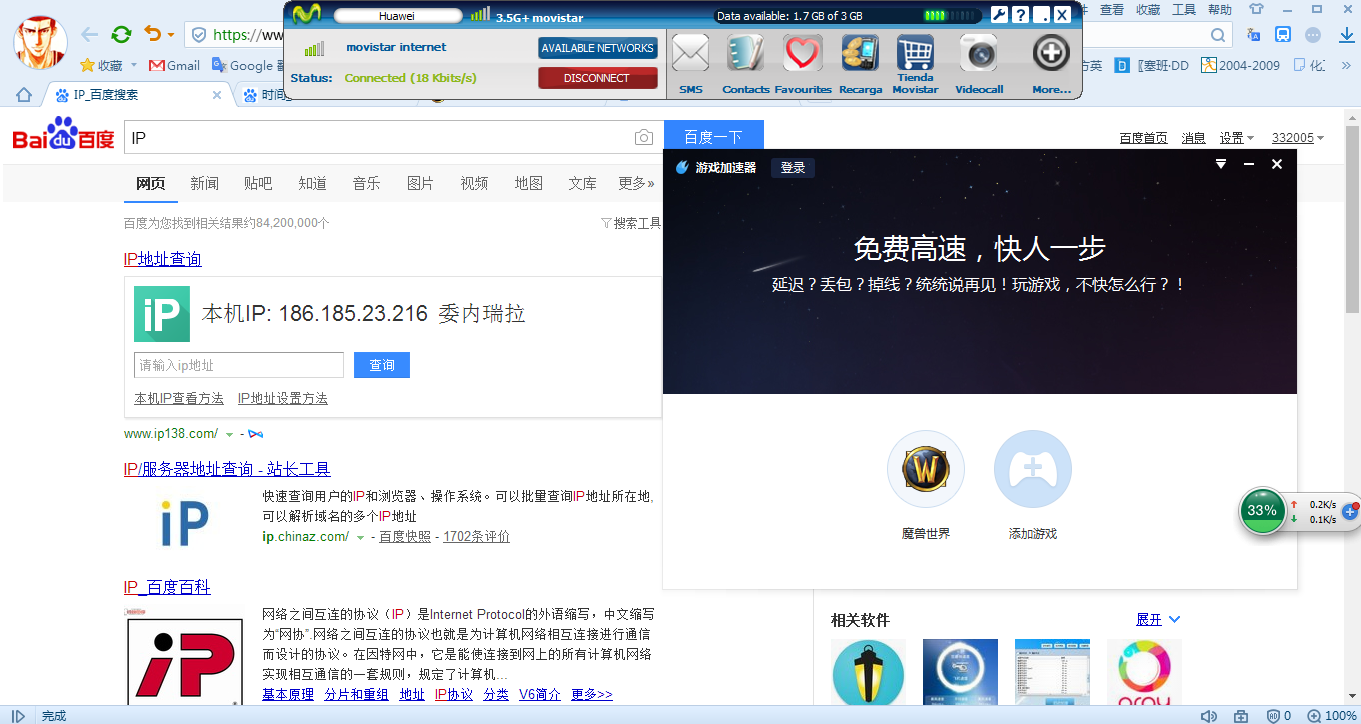
Task: Expand the More… plus button
Action: tap(1051, 54)
